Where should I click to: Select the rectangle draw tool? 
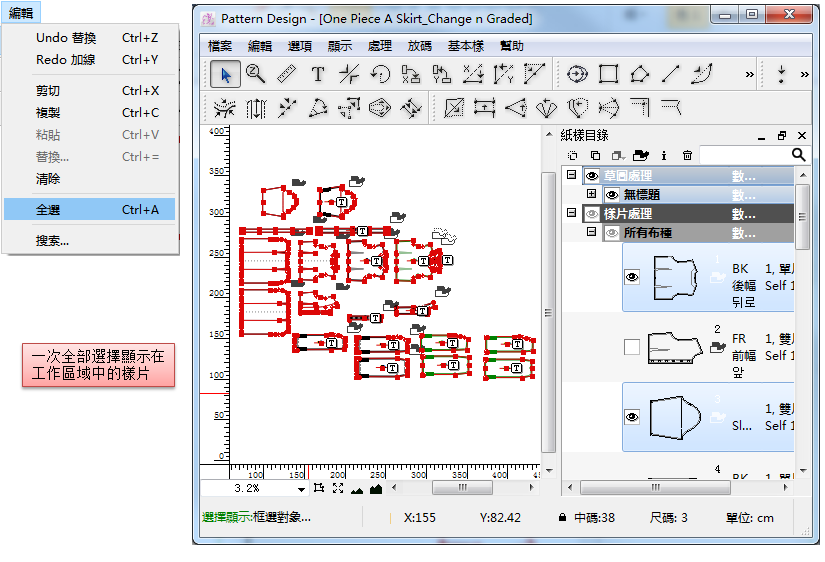608,74
